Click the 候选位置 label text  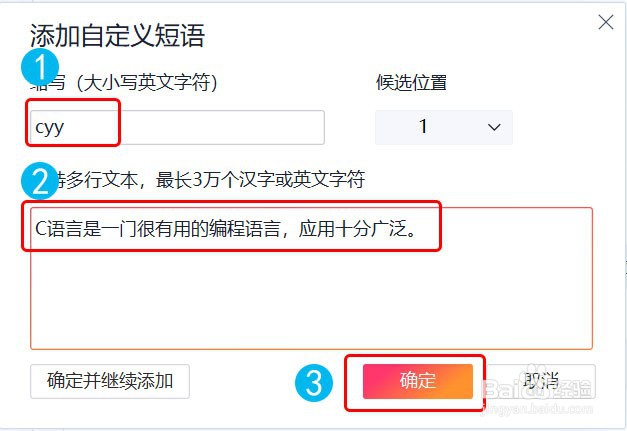point(411,82)
